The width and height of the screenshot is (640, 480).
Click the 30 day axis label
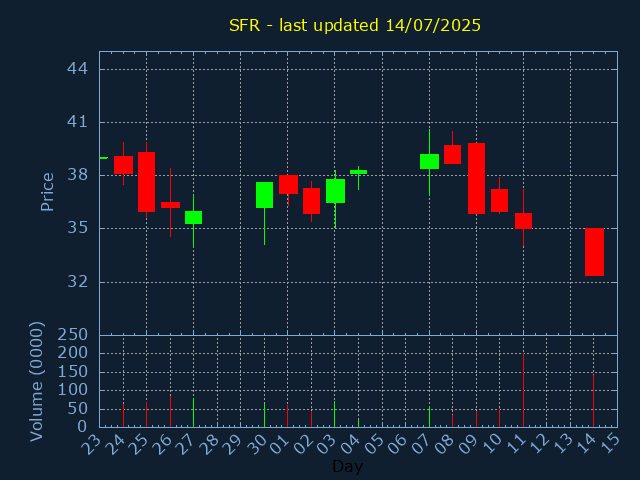coord(256,444)
